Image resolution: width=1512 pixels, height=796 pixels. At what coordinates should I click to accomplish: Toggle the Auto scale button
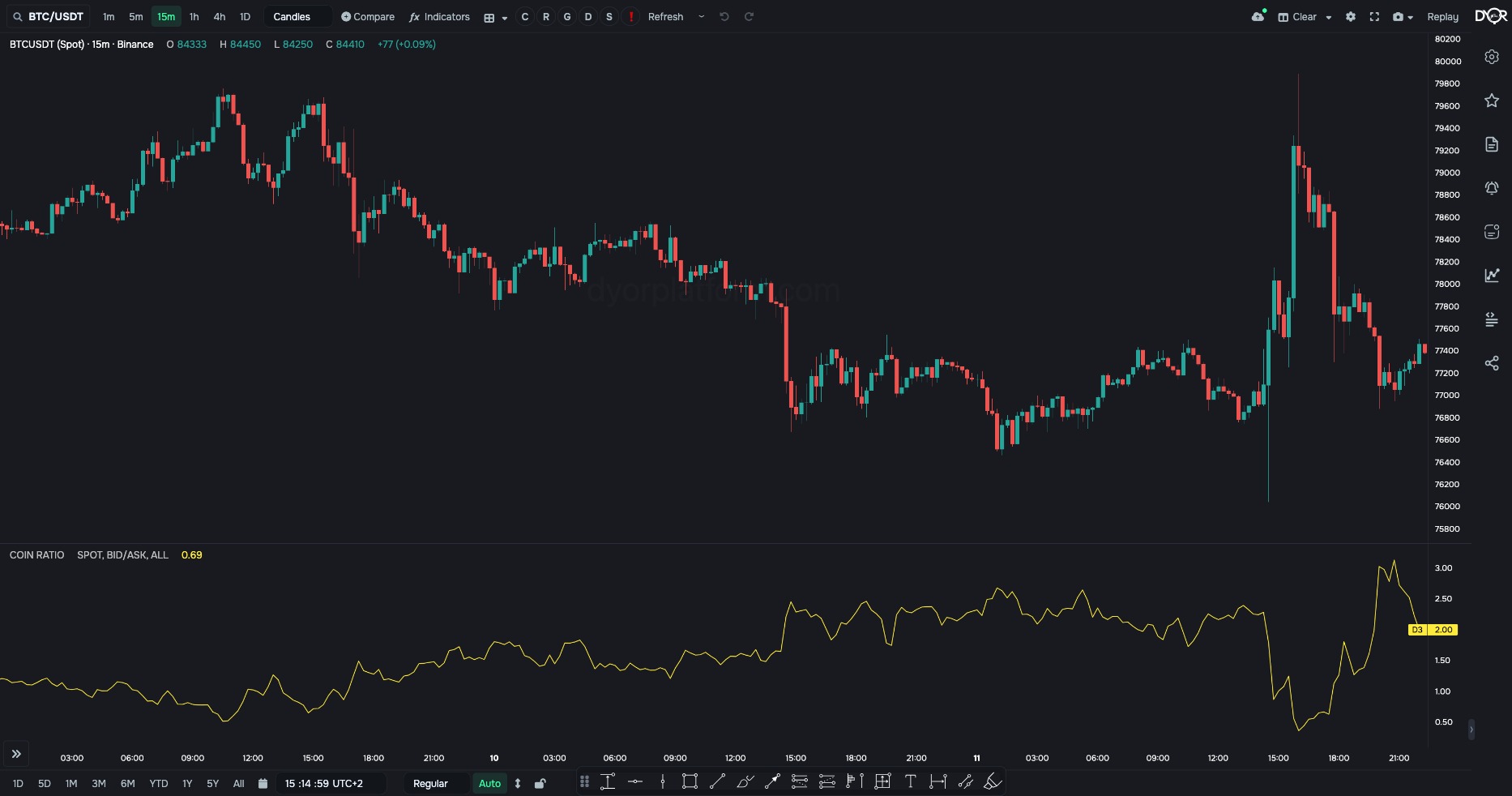tap(489, 784)
